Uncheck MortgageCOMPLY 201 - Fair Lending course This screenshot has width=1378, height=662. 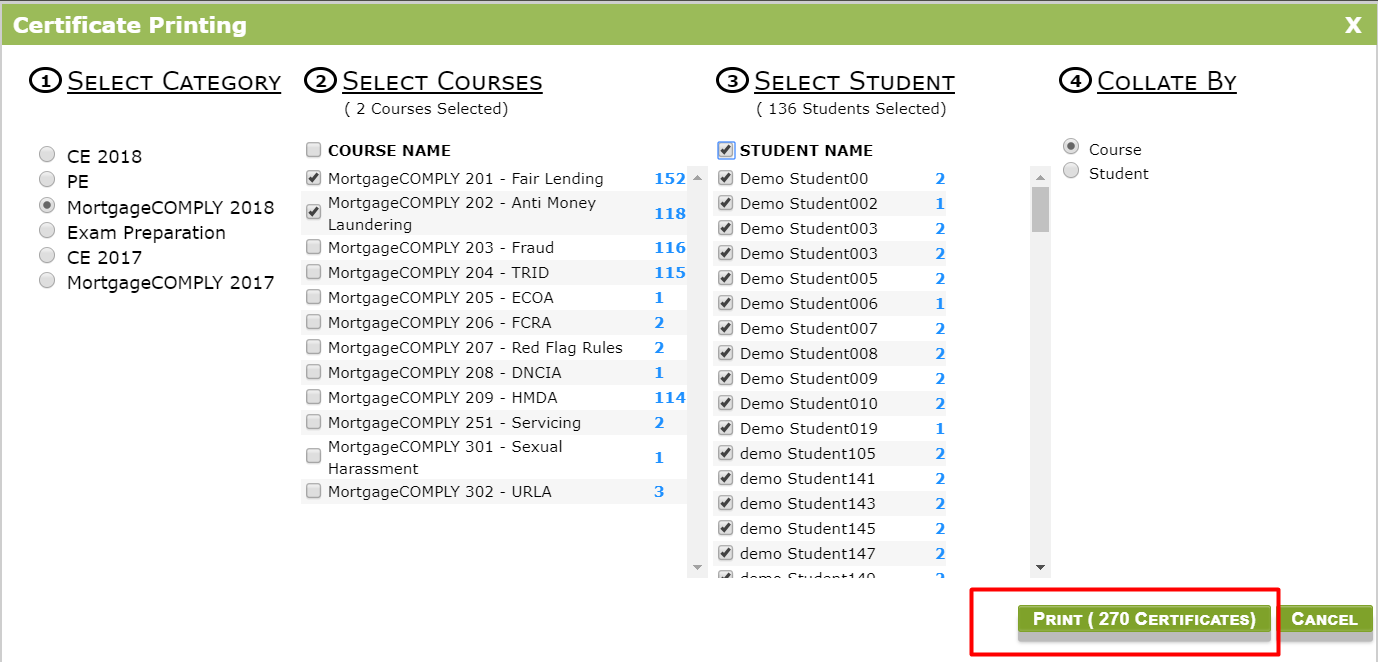tap(314, 178)
